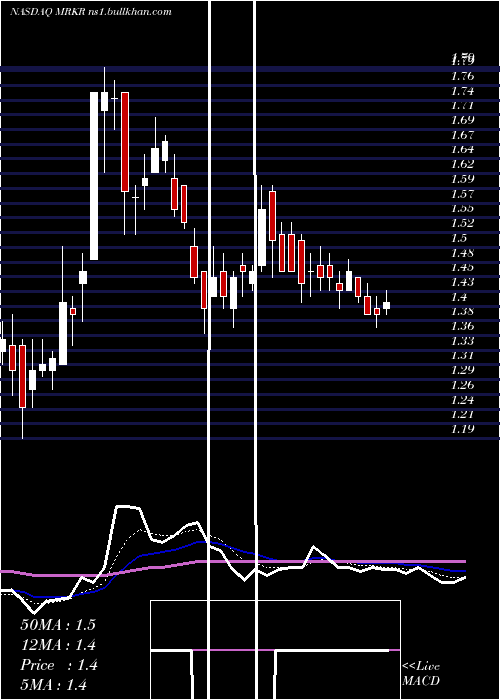This screenshot has width=500, height=700.
Task: Click the 1.57 price axis label
Action: (x=462, y=194)
